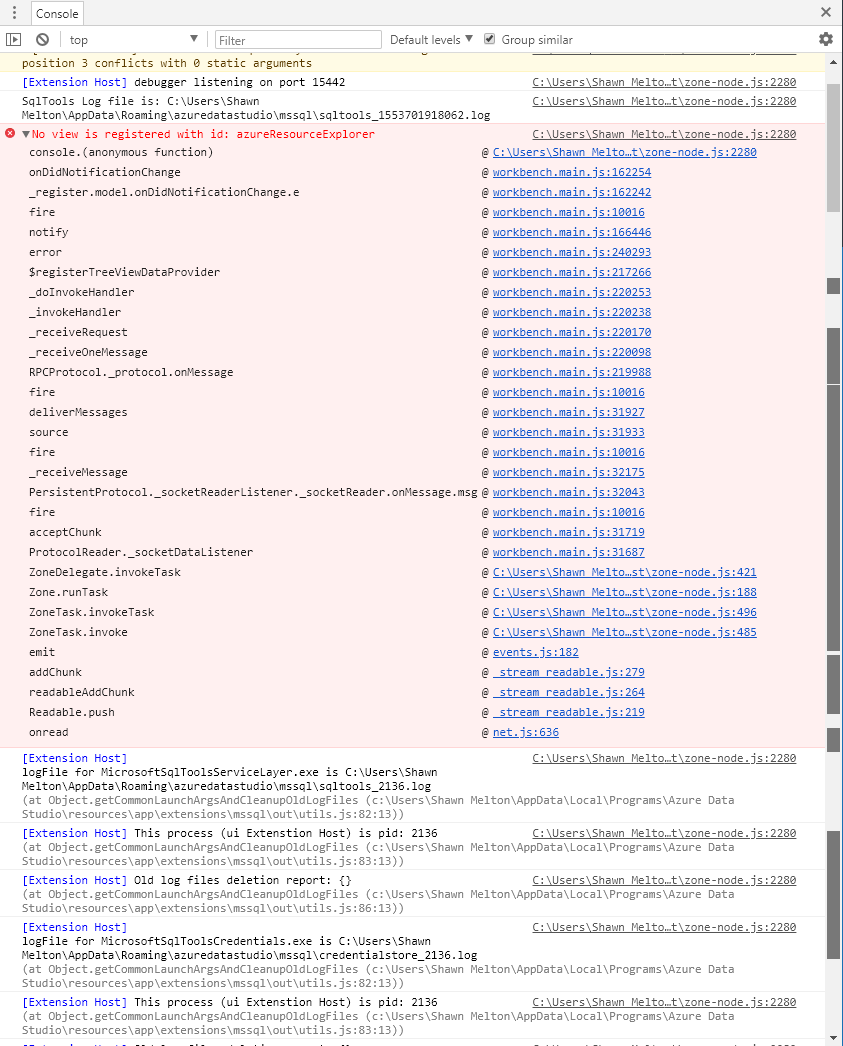Open the Default levels dropdown
The width and height of the screenshot is (843, 1046).
431,40
